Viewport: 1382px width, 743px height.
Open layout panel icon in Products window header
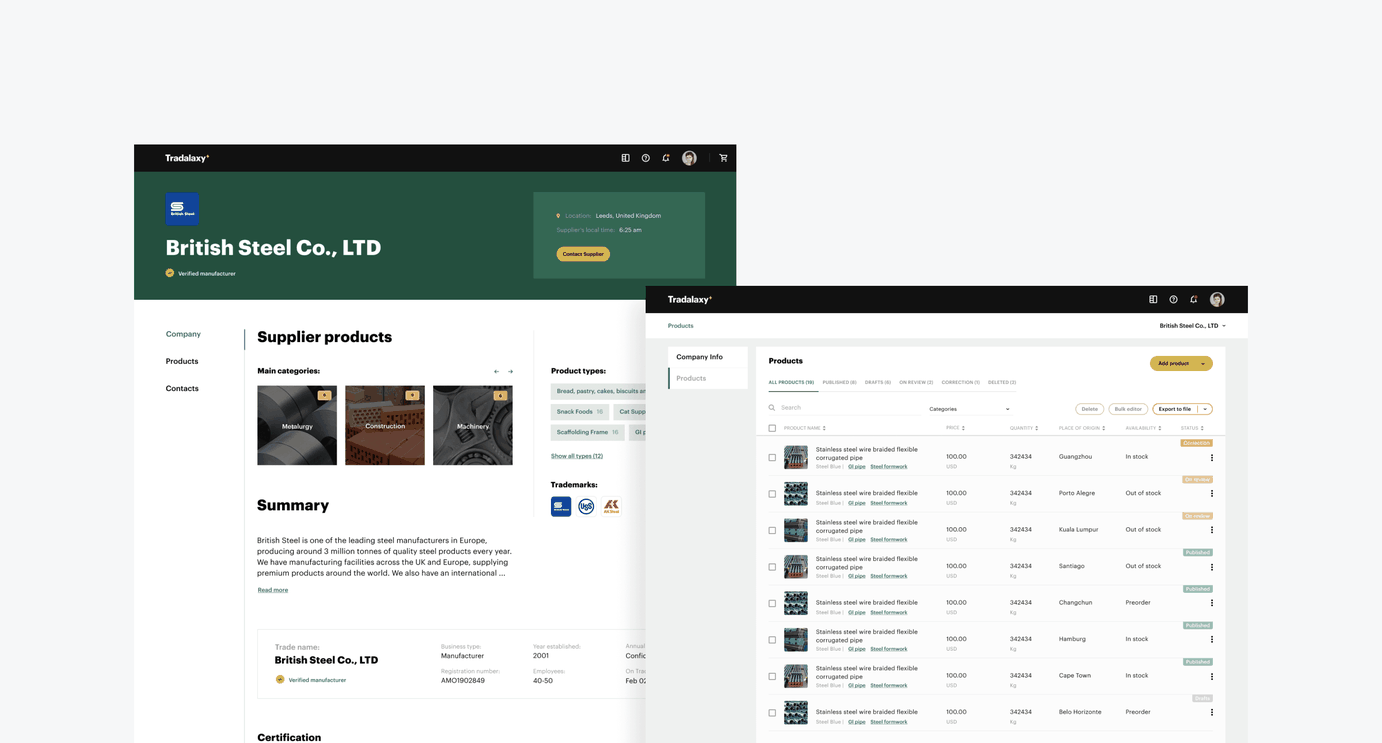coord(1153,299)
